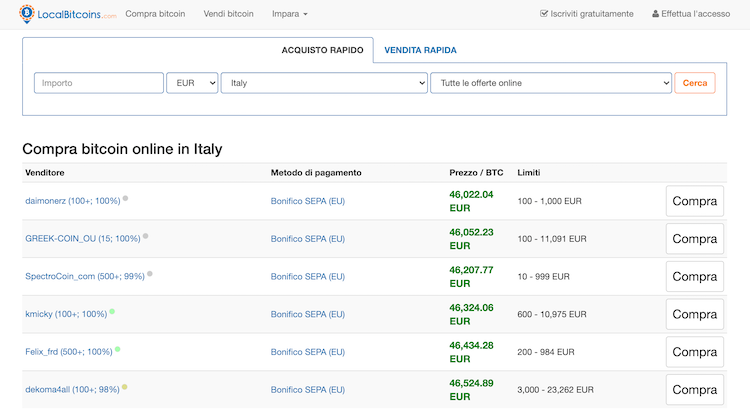This screenshot has height=415, width=750.
Task: Open seller profile GREEK-COIN_OU
Action: pyautogui.click(x=83, y=239)
